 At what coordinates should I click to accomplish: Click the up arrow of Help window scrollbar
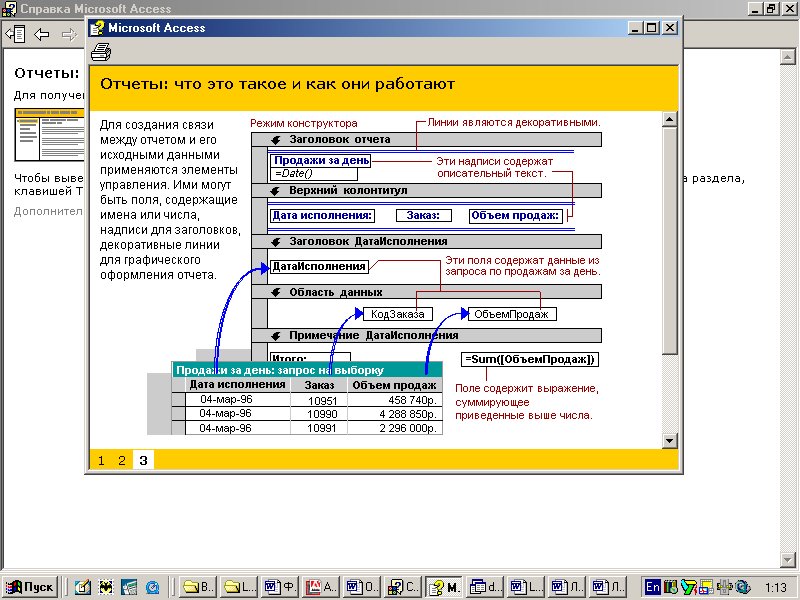pyautogui.click(x=787, y=56)
